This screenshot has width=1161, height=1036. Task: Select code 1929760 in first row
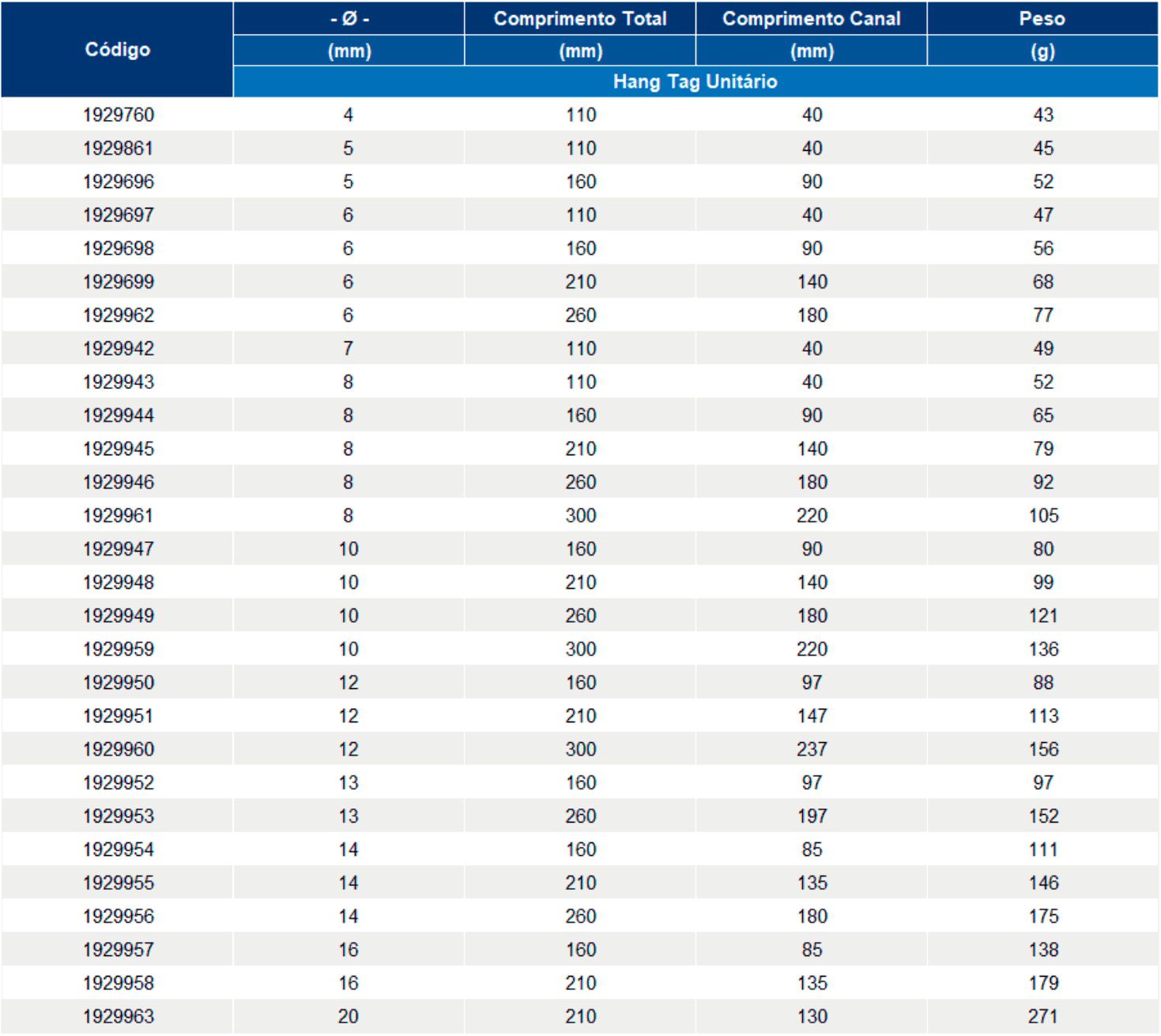coord(119,115)
